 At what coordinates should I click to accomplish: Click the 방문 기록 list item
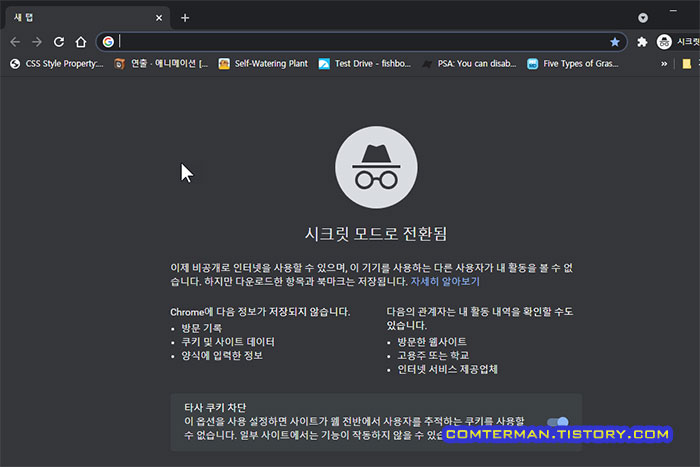click(x=201, y=328)
